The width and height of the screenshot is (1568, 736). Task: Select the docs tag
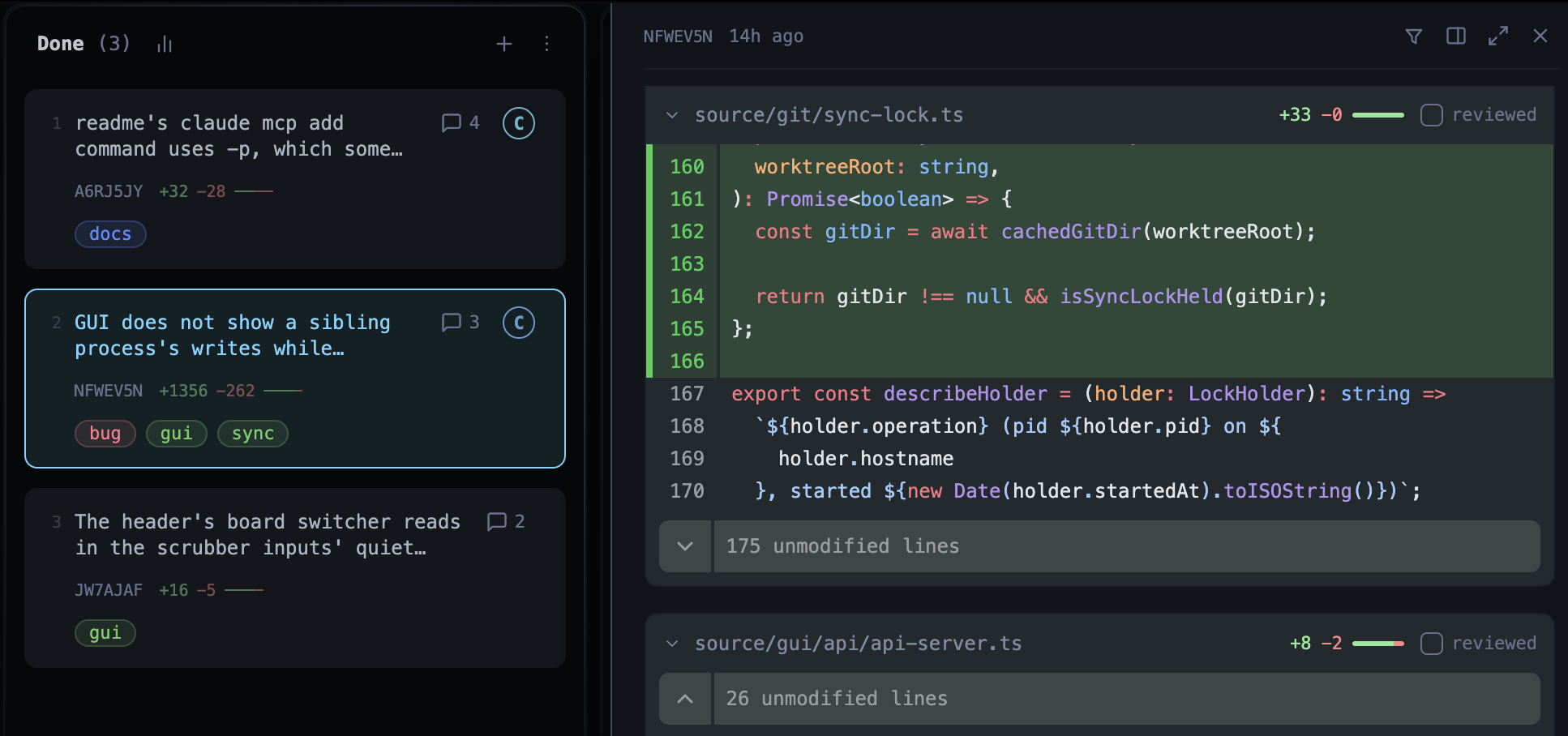coord(110,234)
